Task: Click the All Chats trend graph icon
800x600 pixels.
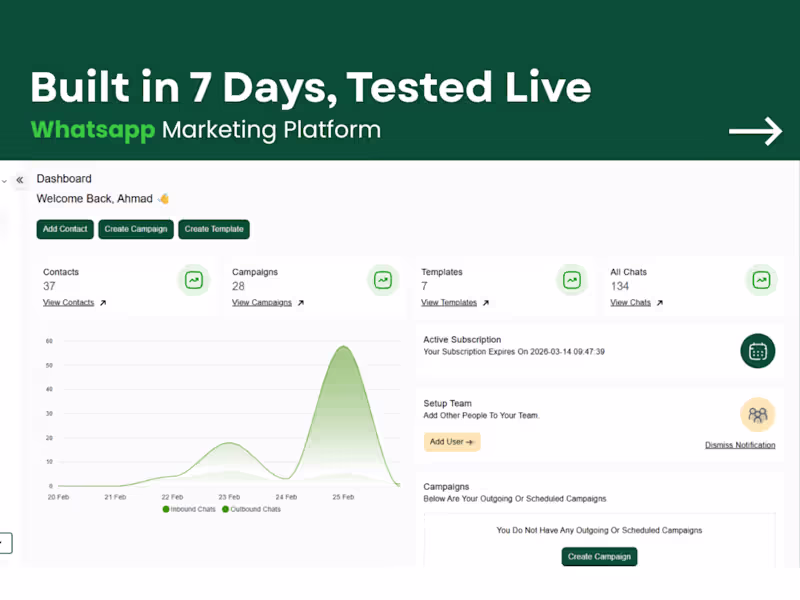Action: (x=760, y=280)
